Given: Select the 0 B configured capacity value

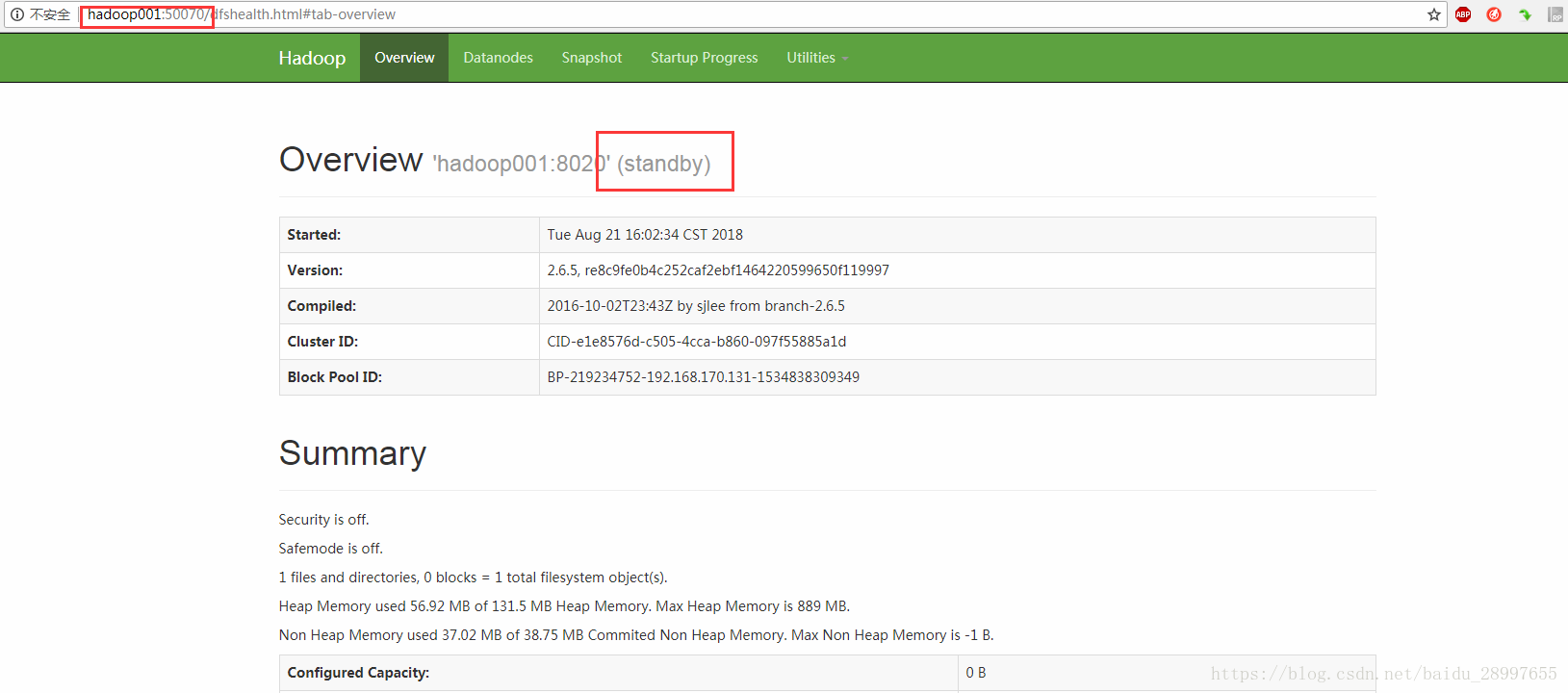Looking at the screenshot, I should coord(976,673).
